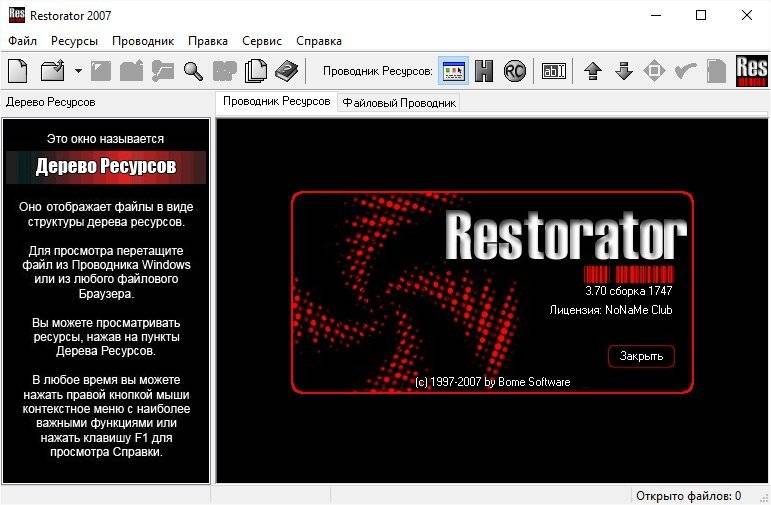
Task: Open the Help book icon
Action: [x=287, y=71]
